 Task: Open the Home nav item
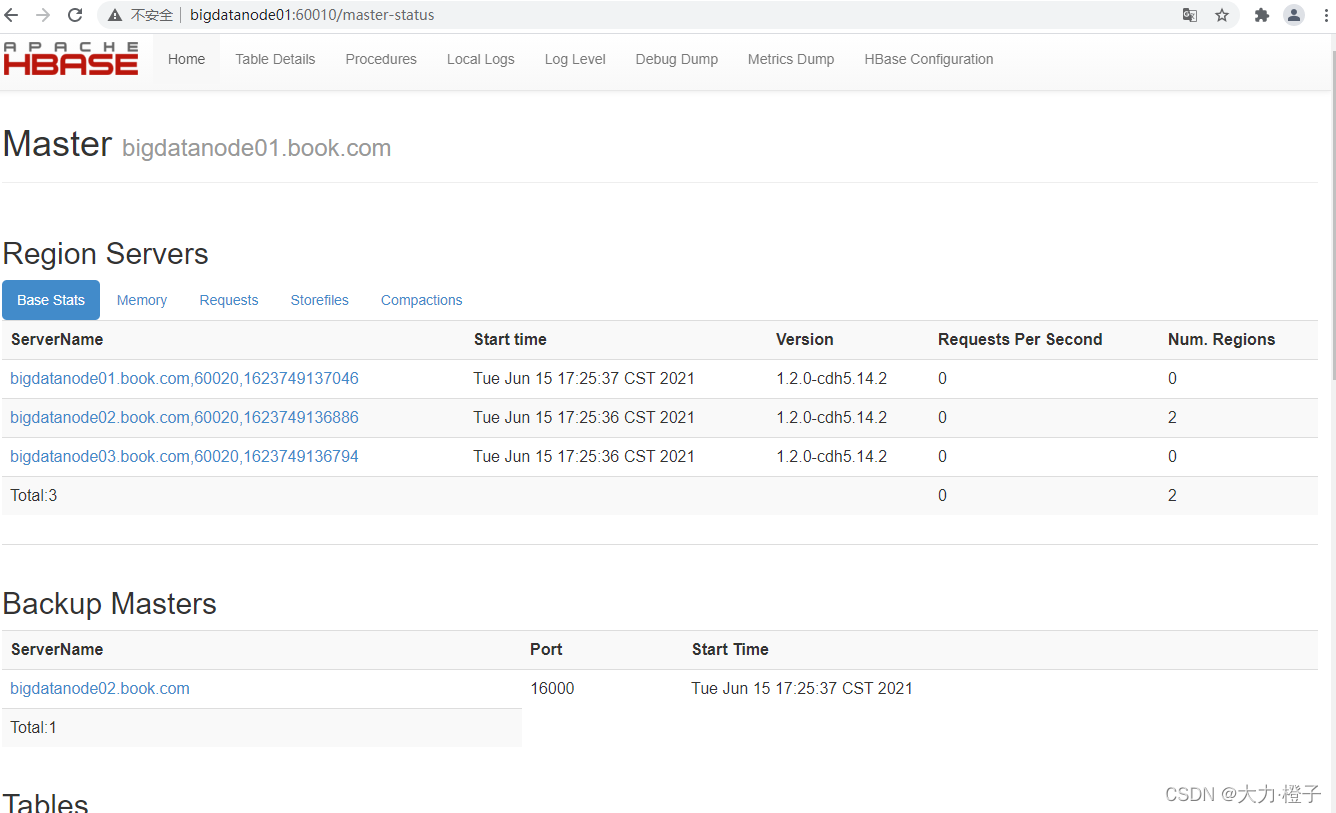click(x=187, y=59)
